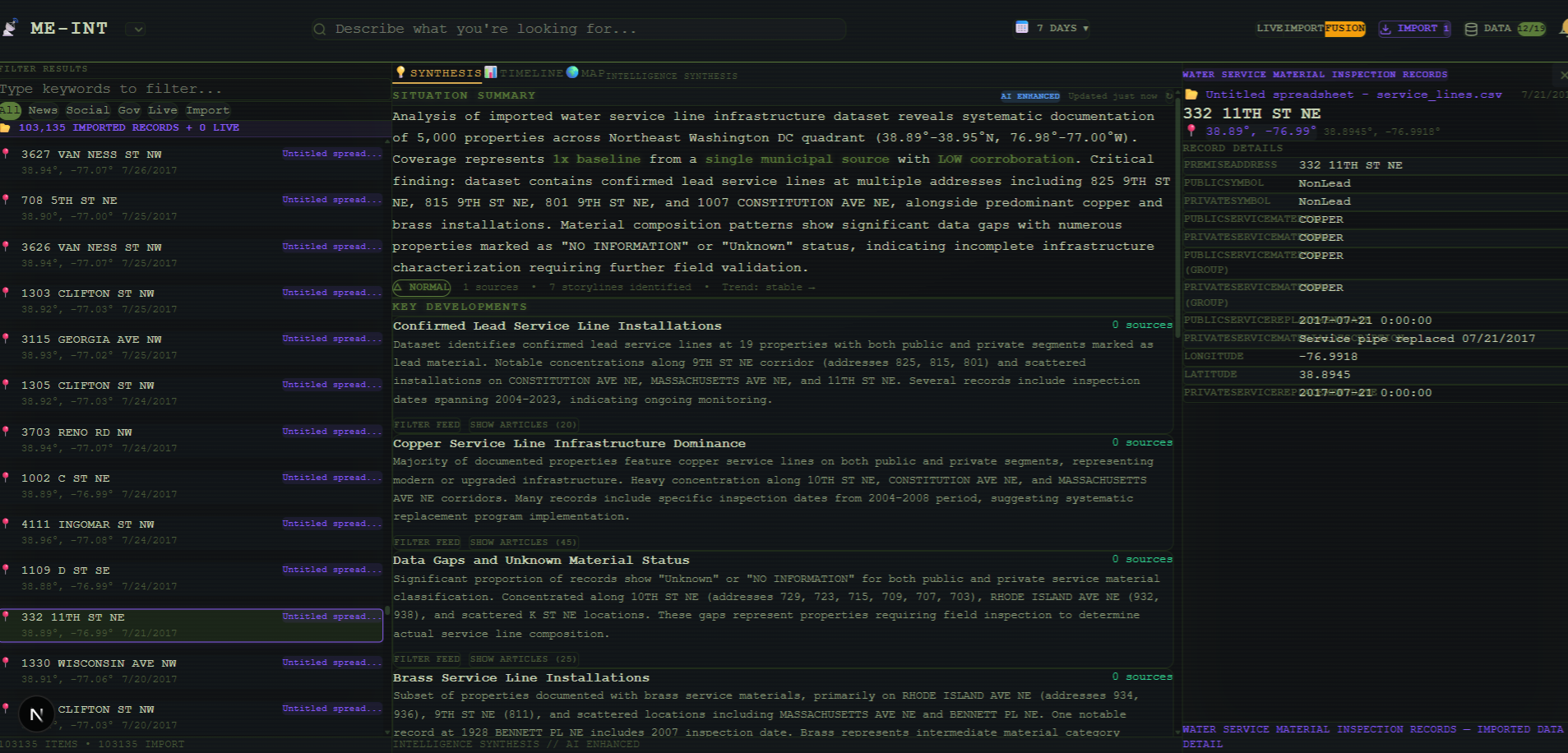Expand the chevron next to ME-INT
Image resolution: width=1568 pixels, height=753 pixels.
click(x=136, y=28)
